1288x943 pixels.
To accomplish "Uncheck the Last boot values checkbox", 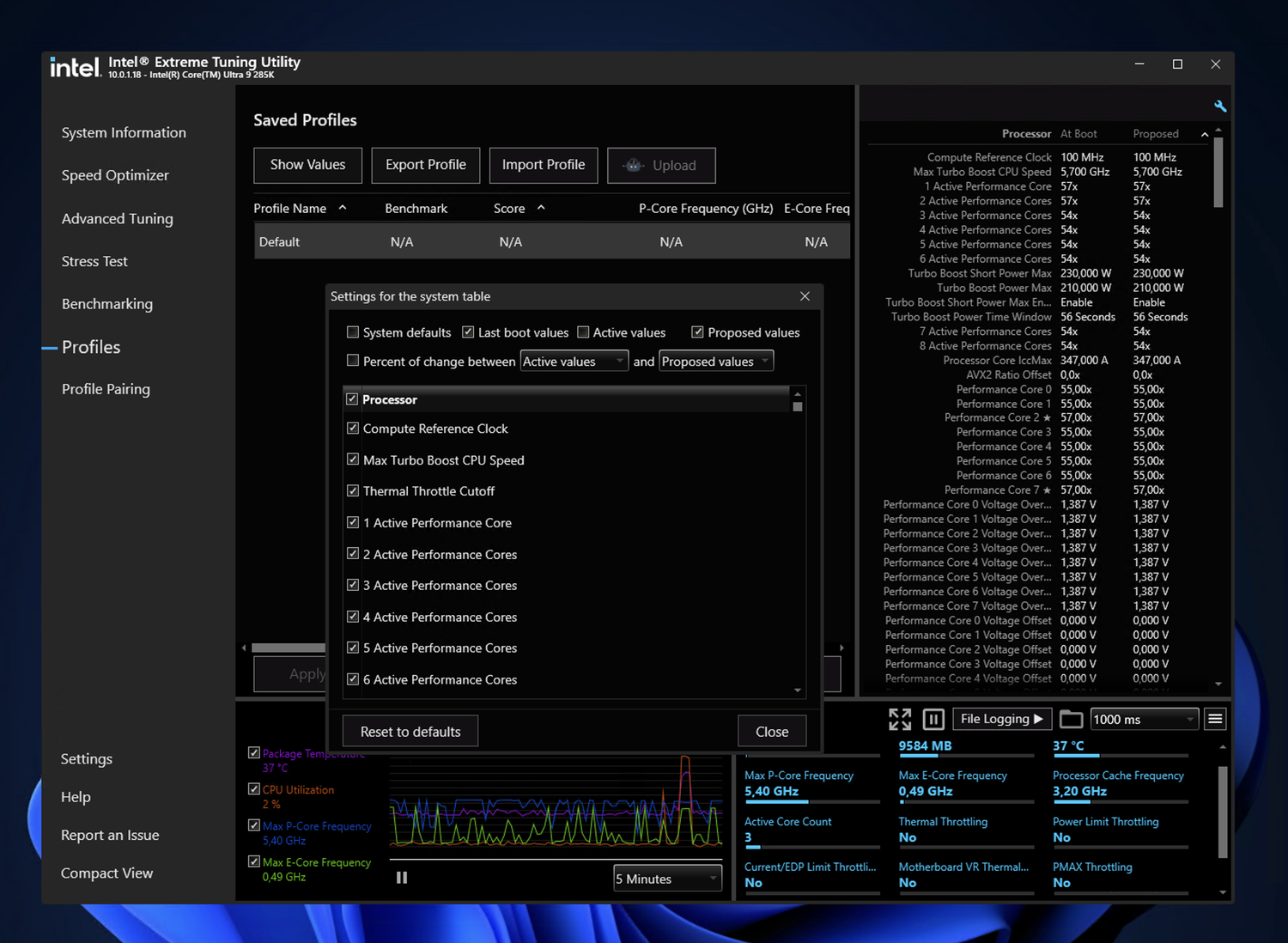I will (468, 332).
